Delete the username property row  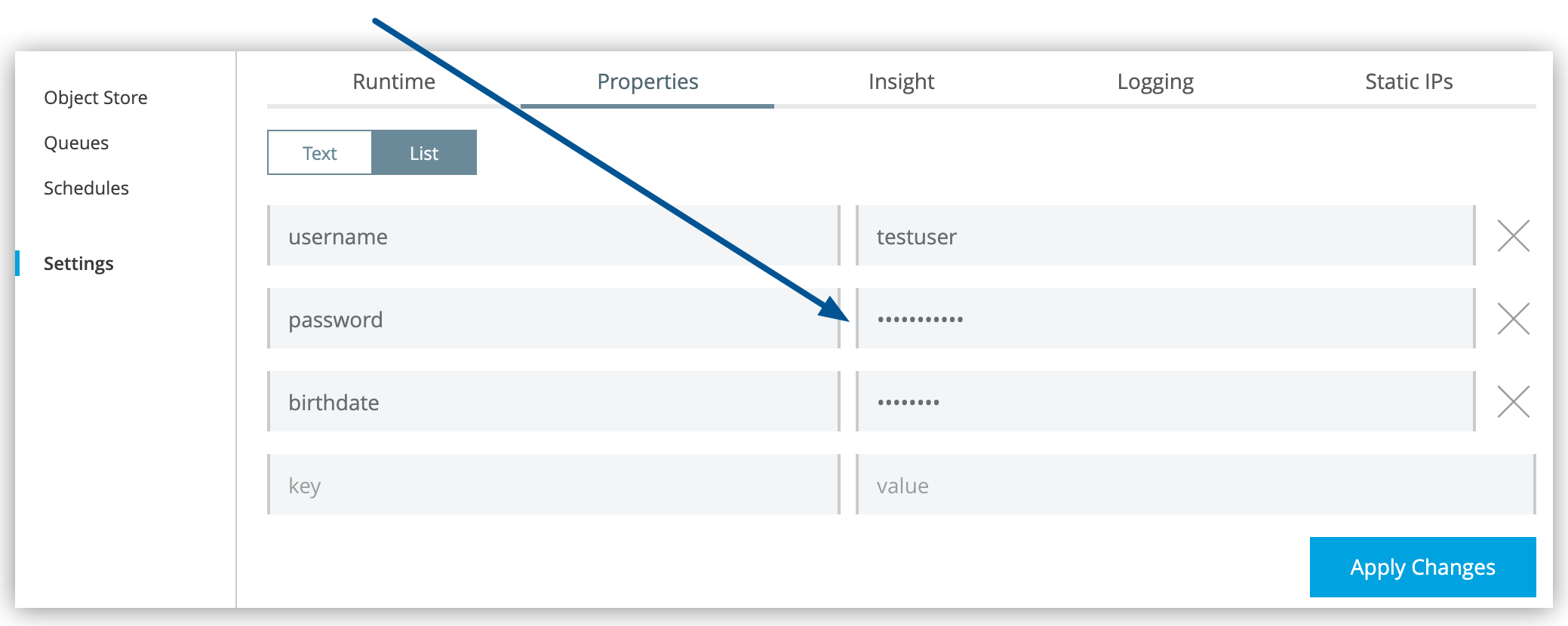[1514, 236]
